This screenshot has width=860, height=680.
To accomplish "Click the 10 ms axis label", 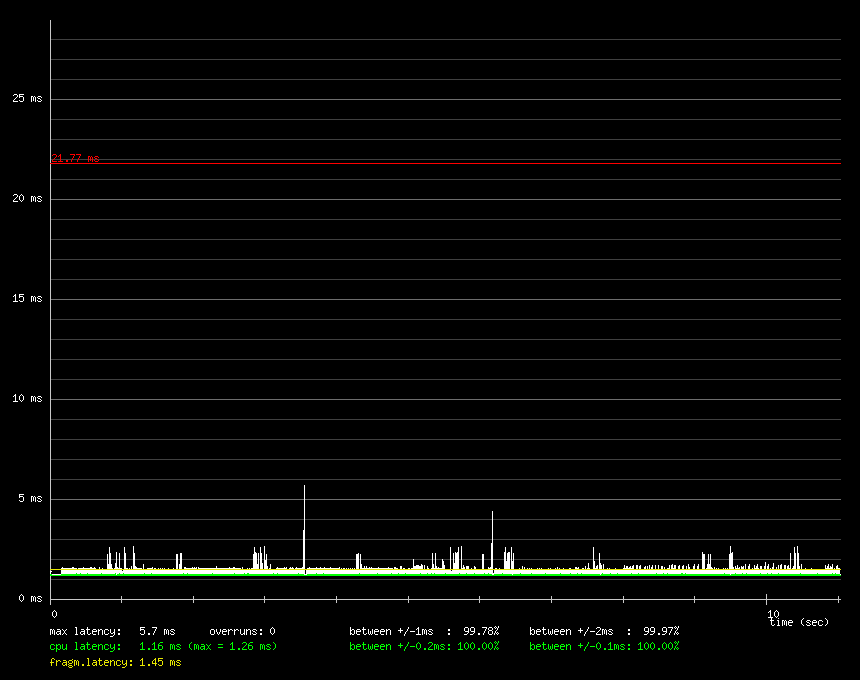I will click(27, 399).
